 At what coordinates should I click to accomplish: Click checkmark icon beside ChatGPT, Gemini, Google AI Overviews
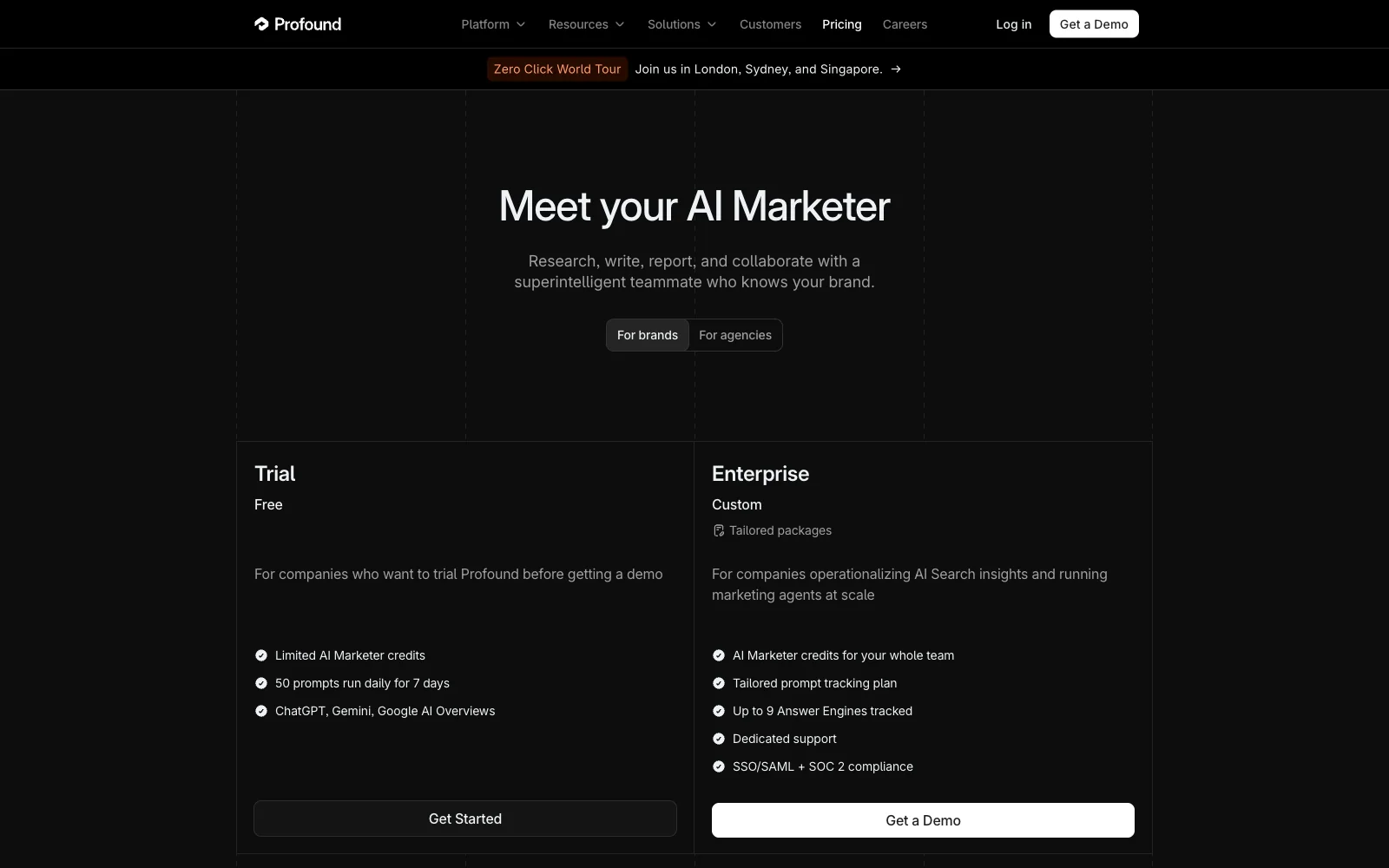[261, 711]
